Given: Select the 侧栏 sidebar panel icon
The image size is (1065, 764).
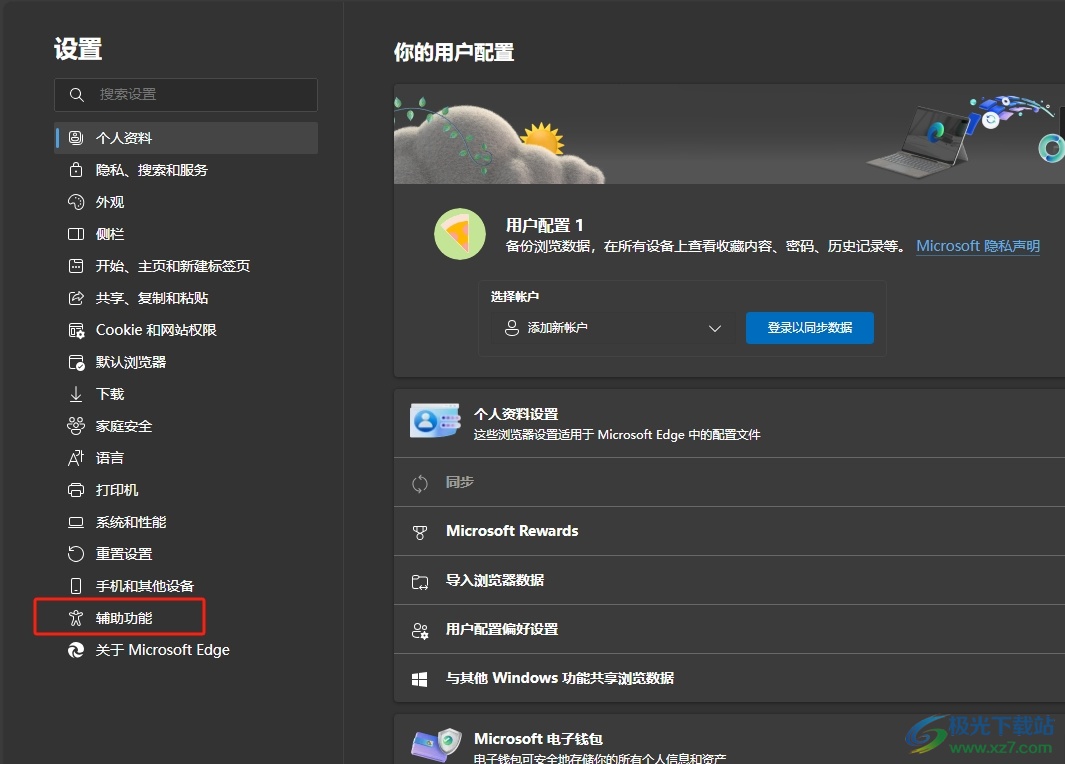Looking at the screenshot, I should point(76,234).
